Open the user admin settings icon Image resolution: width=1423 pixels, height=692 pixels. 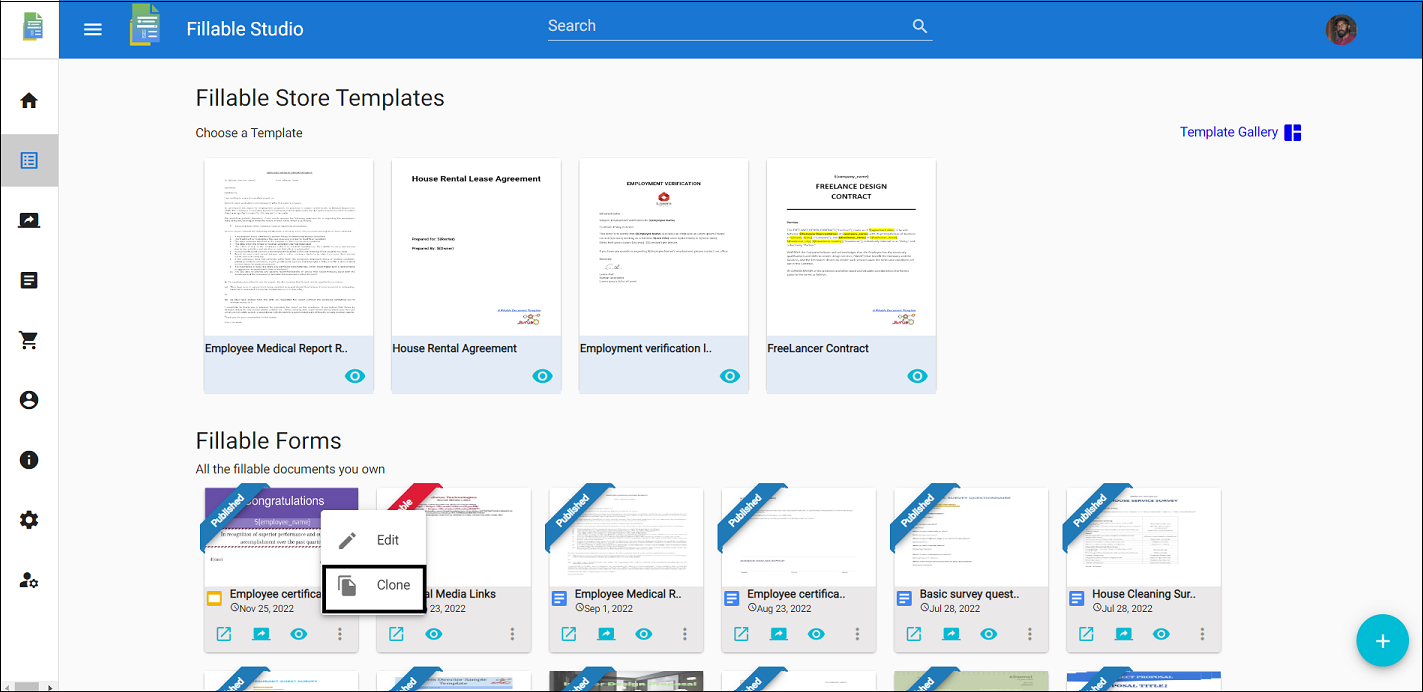click(x=29, y=580)
